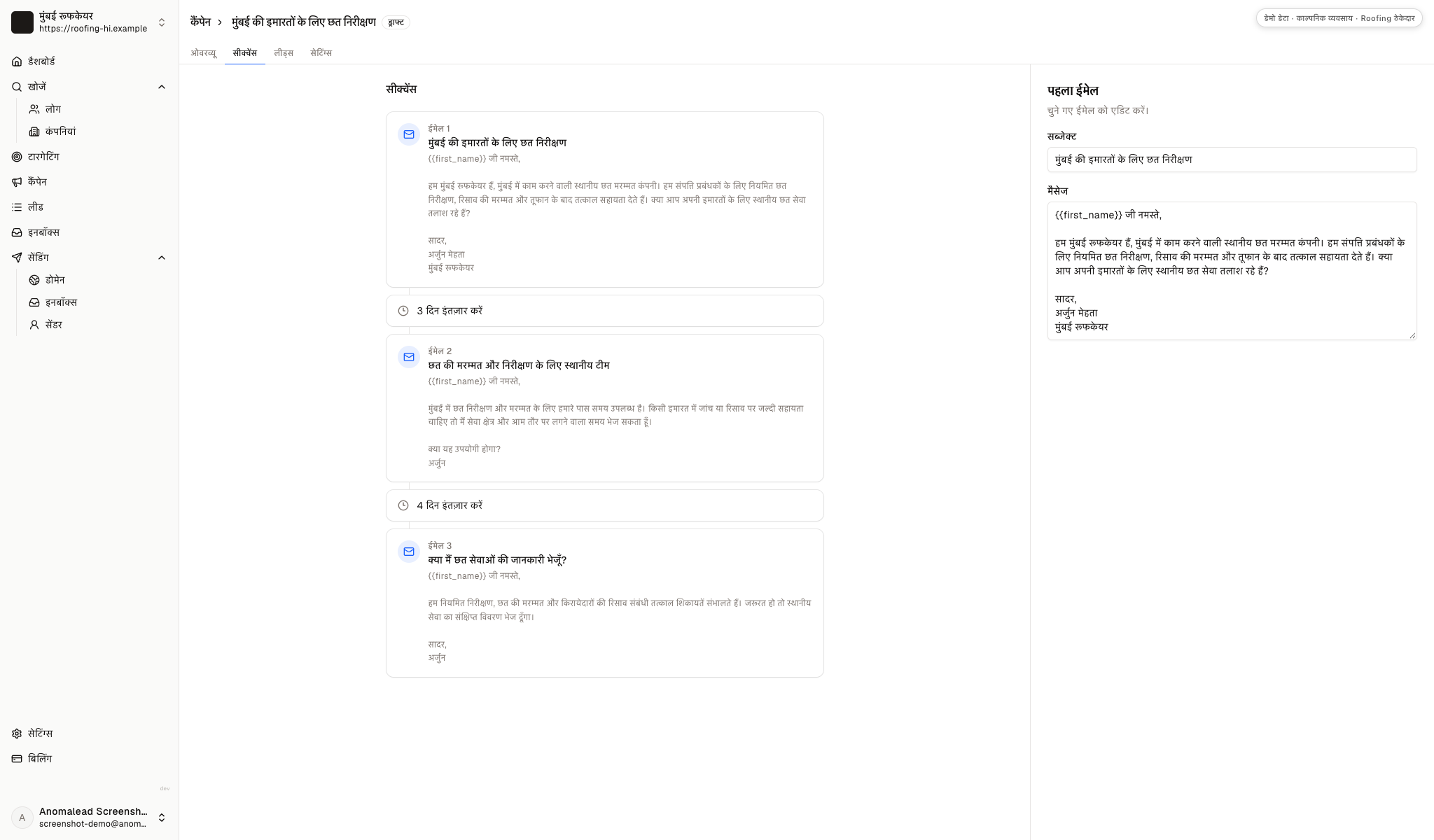
Task: Open the main इनबॉक्स sidebar item
Action: [x=89, y=232]
